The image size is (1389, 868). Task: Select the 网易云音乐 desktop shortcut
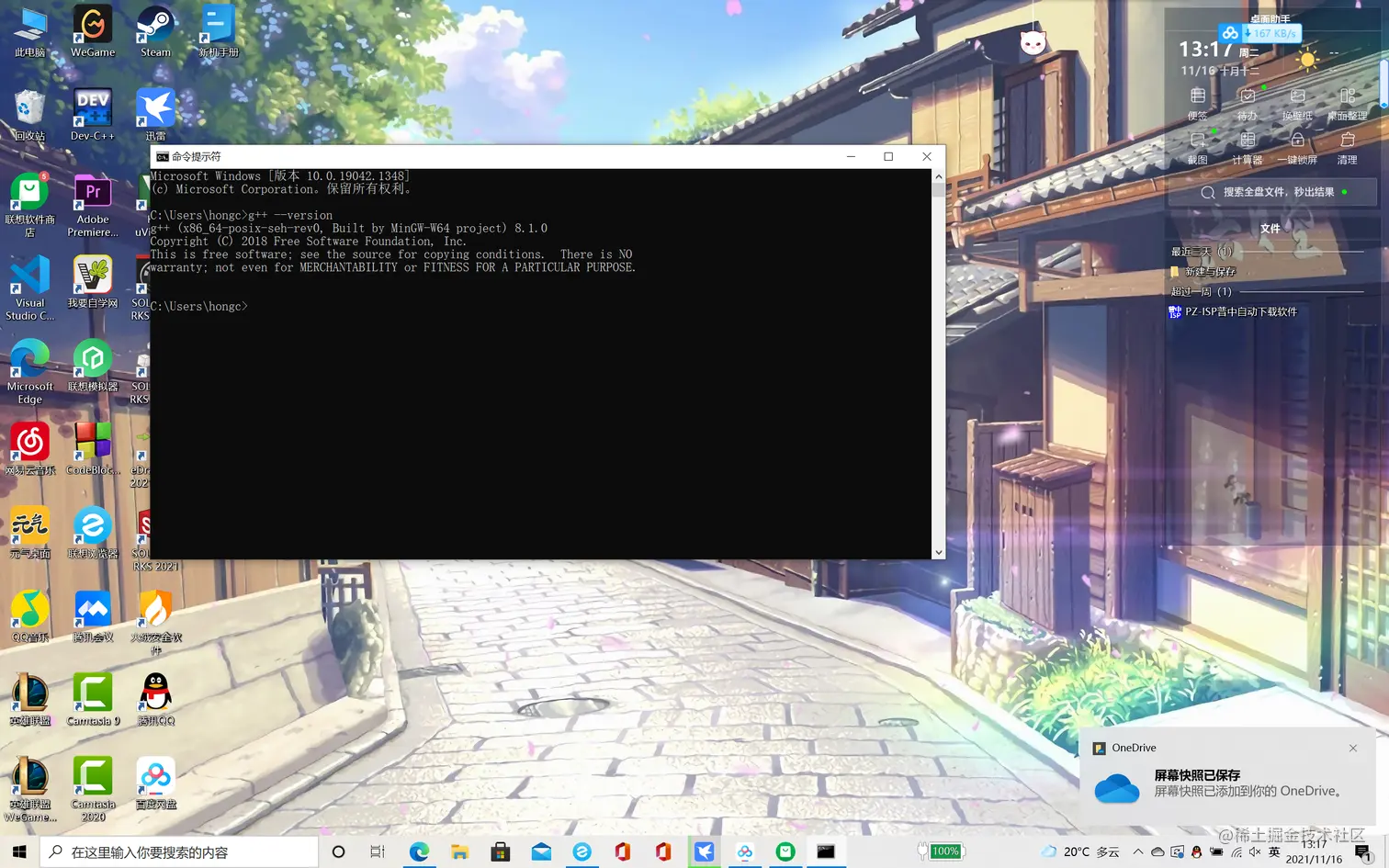tap(30, 450)
